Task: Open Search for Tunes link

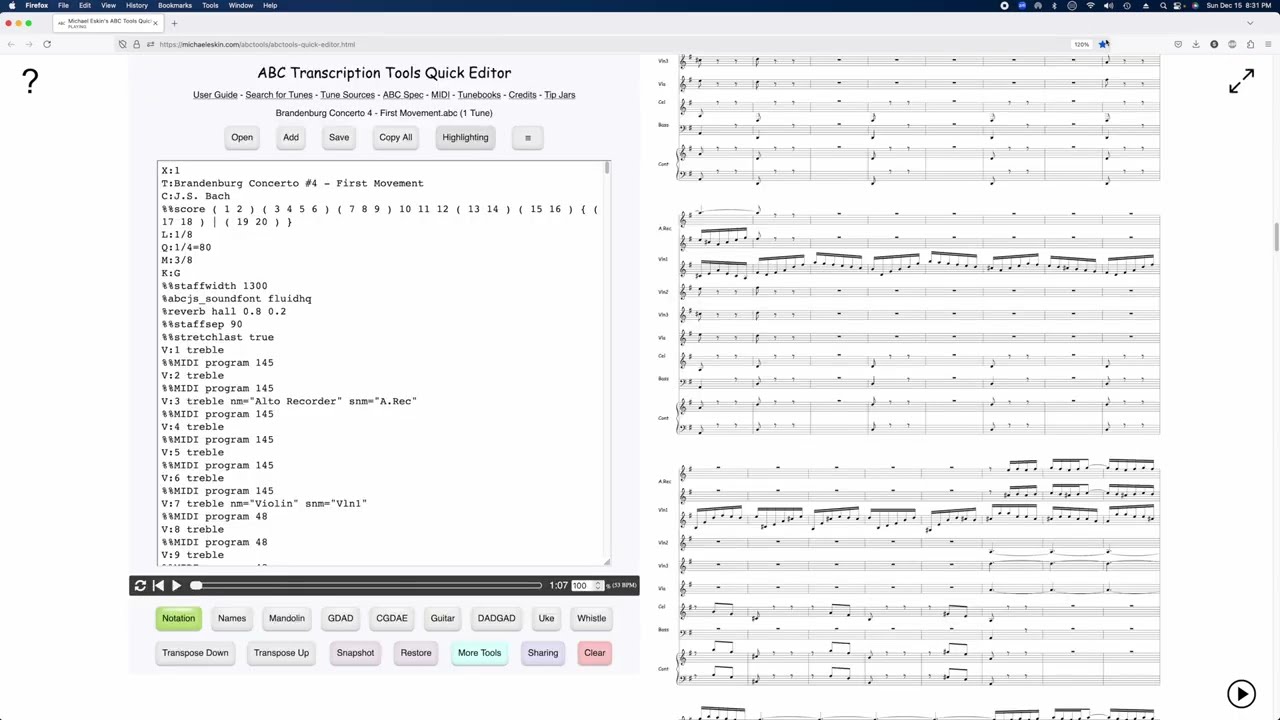Action: pyautogui.click(x=279, y=95)
